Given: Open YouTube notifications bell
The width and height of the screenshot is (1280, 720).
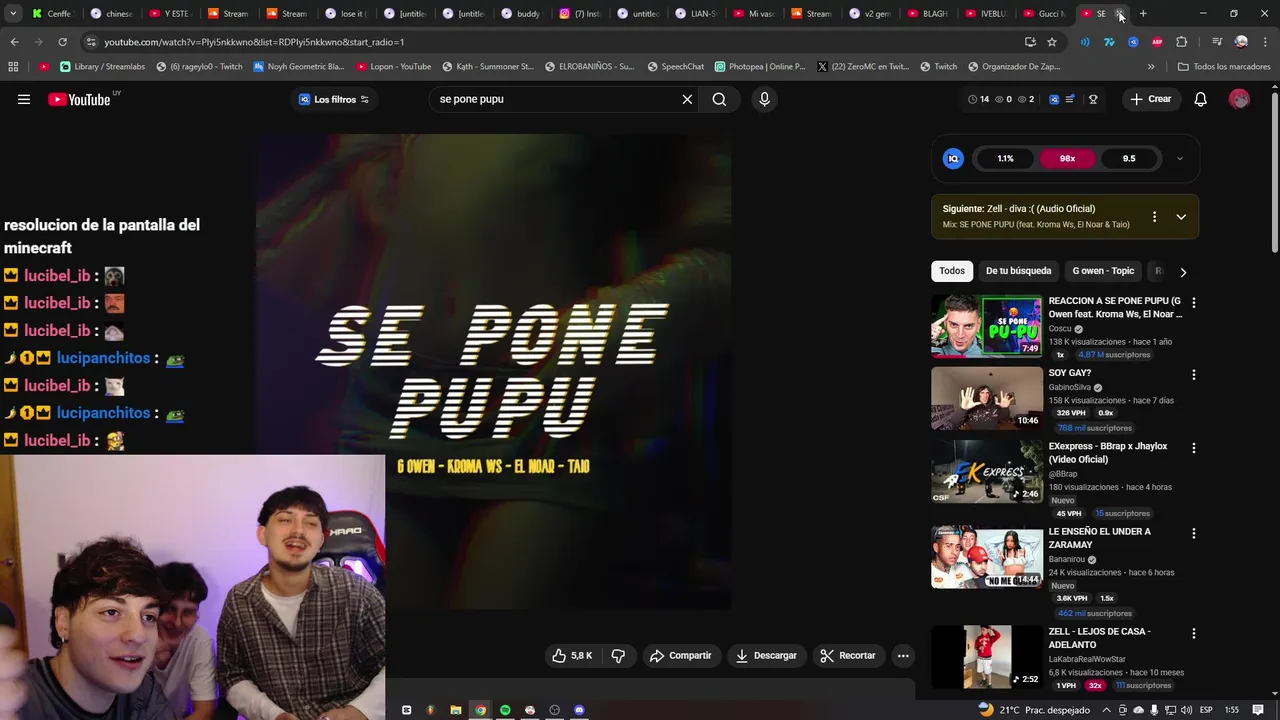Looking at the screenshot, I should pos(1200,99).
